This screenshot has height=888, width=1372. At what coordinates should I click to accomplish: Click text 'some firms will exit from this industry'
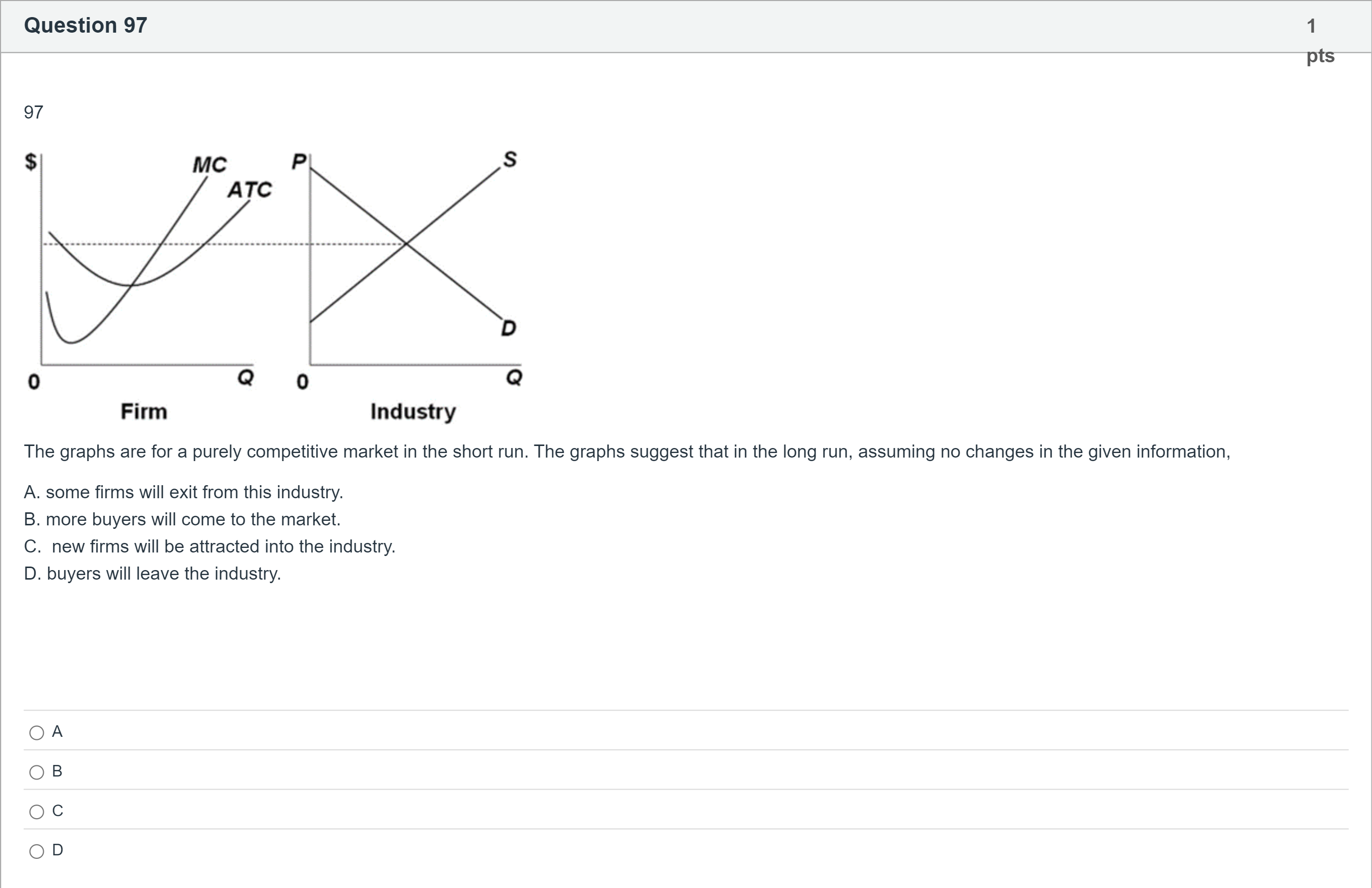tap(194, 492)
